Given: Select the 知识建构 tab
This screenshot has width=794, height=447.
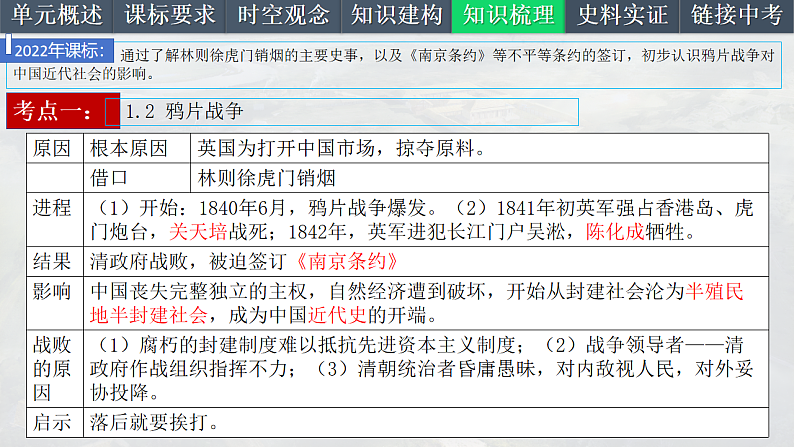Looking at the screenshot, I should (396, 16).
